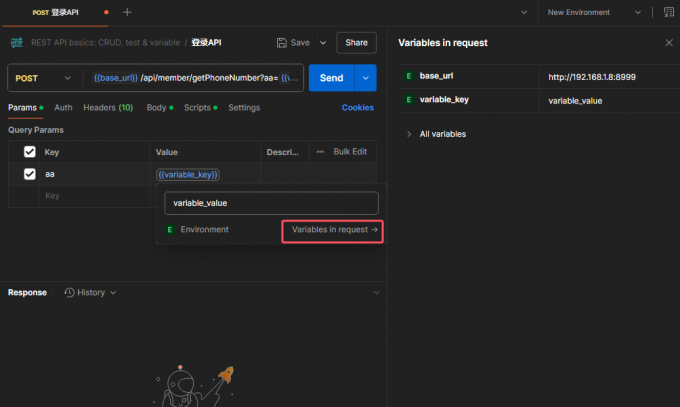
Task: Click the E badge next to variable_key
Action: pyautogui.click(x=409, y=100)
